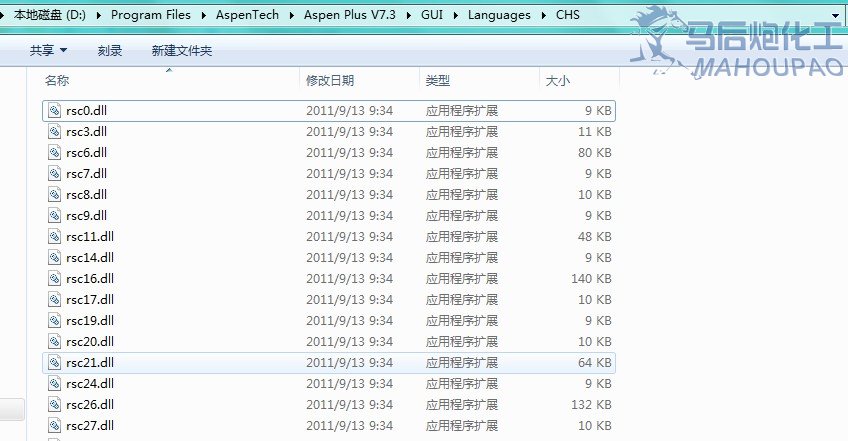Expand arrow after GUI in breadcrumb

coord(455,15)
